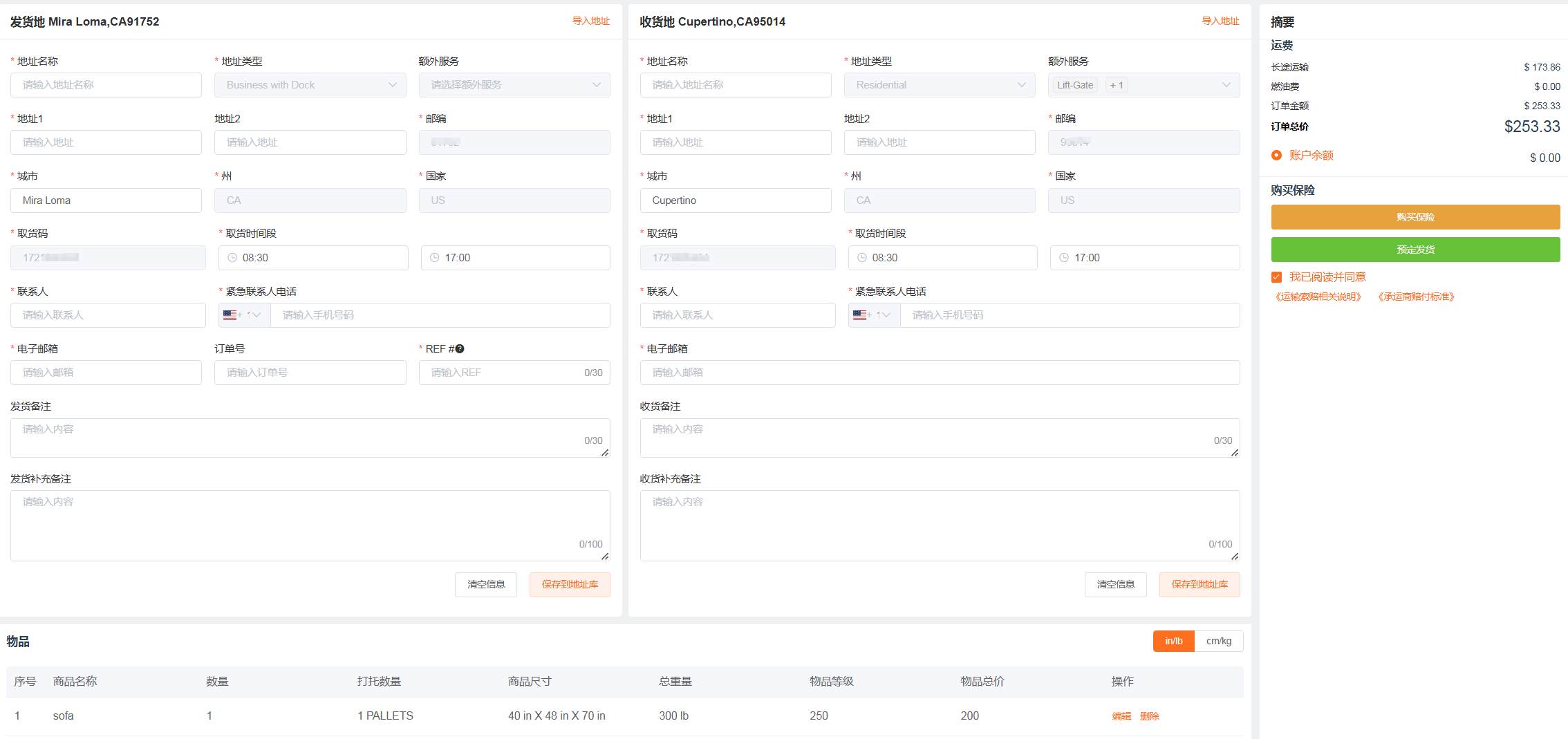Viewport: 1568px width, 739px height.
Task: Click 删除 link in sofa row
Action: point(1149,716)
